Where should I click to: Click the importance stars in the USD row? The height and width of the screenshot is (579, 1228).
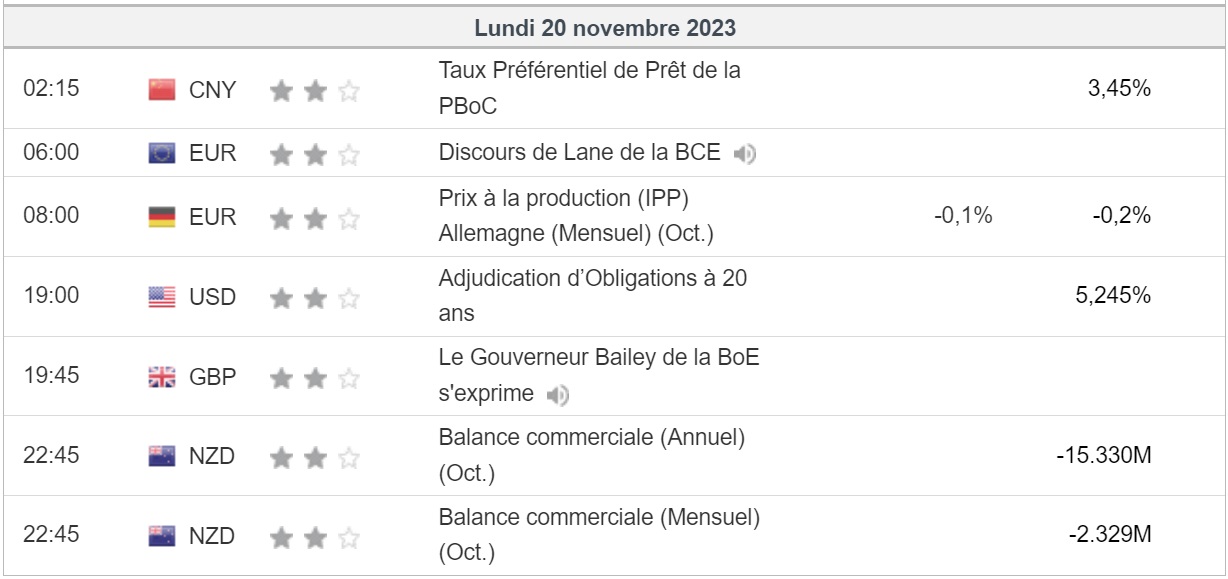click(x=314, y=297)
